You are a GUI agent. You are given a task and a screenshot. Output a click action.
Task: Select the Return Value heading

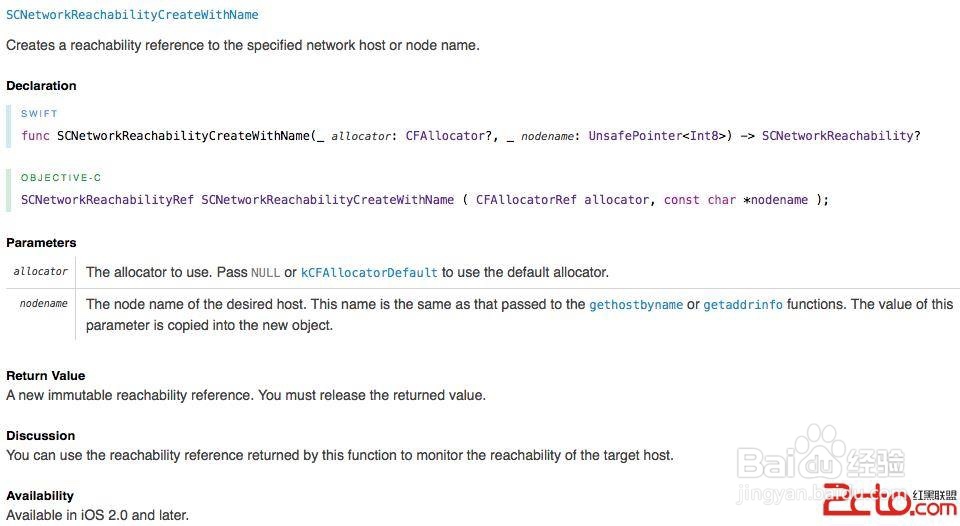click(45, 375)
